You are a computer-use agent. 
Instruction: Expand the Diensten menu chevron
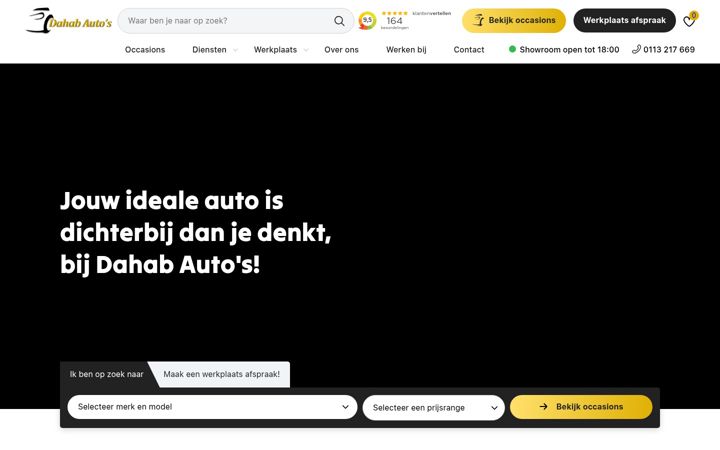coord(236,50)
